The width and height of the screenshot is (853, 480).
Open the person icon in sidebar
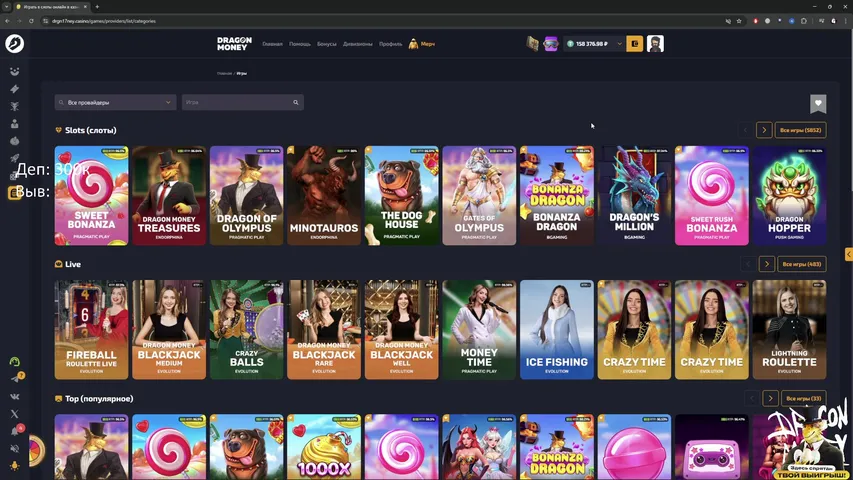click(x=15, y=124)
